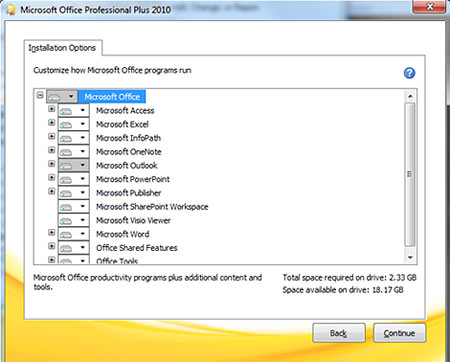Expand the Microsoft InfoPath node
Screen dimensions: 450x362
pyautogui.click(x=51, y=136)
